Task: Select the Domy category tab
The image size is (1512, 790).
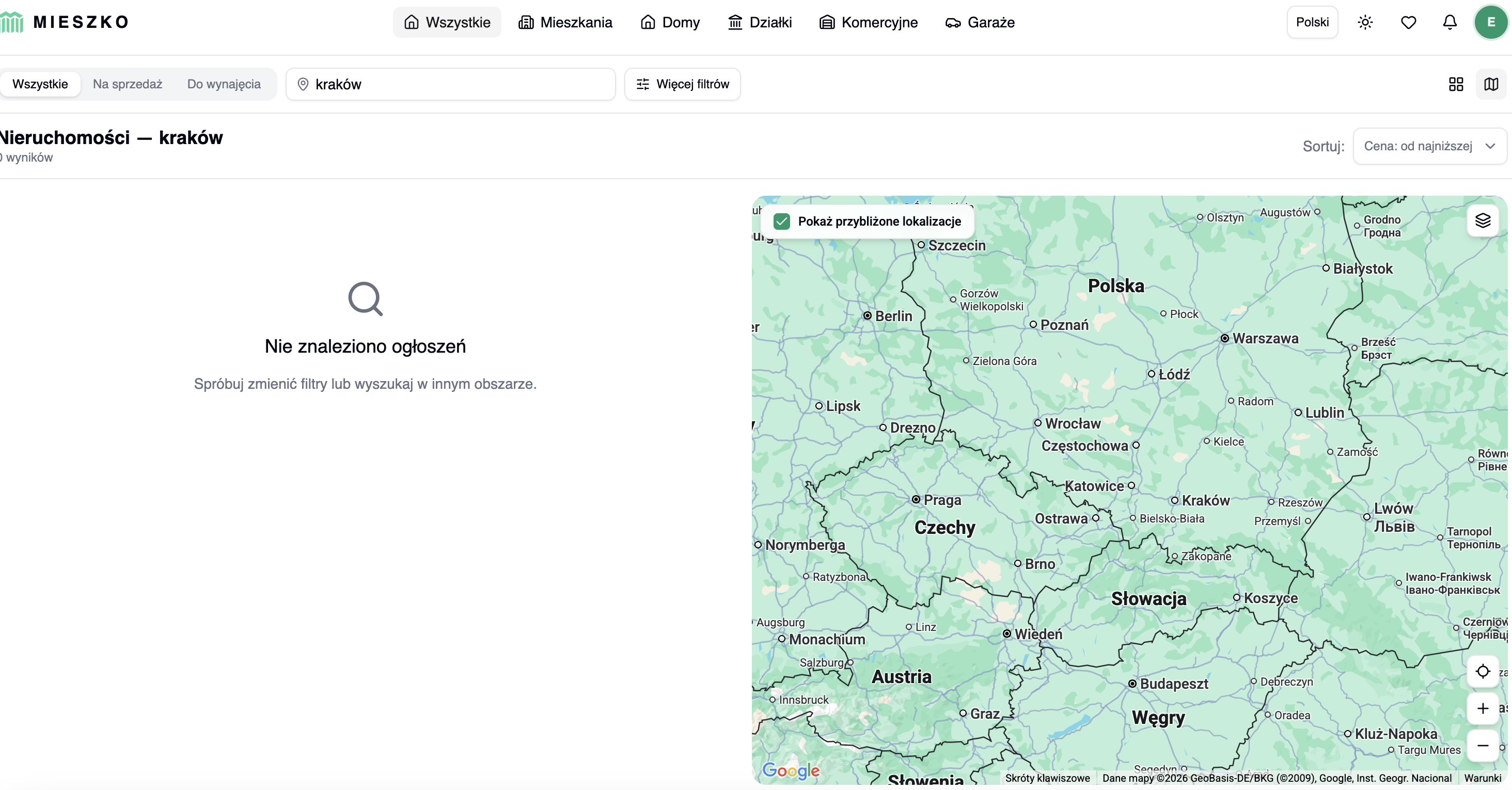Action: point(670,22)
